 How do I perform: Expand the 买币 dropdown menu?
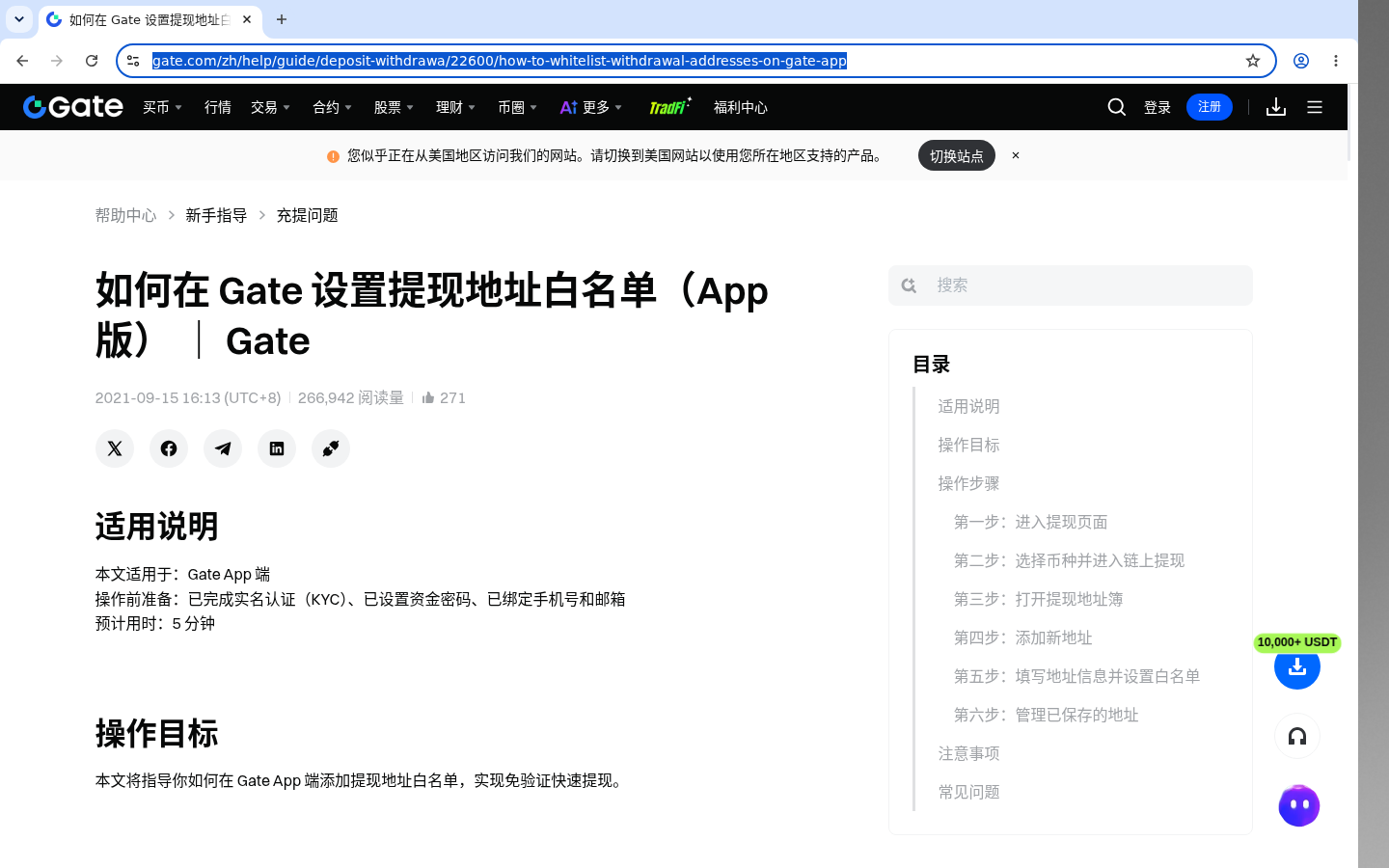point(163,107)
